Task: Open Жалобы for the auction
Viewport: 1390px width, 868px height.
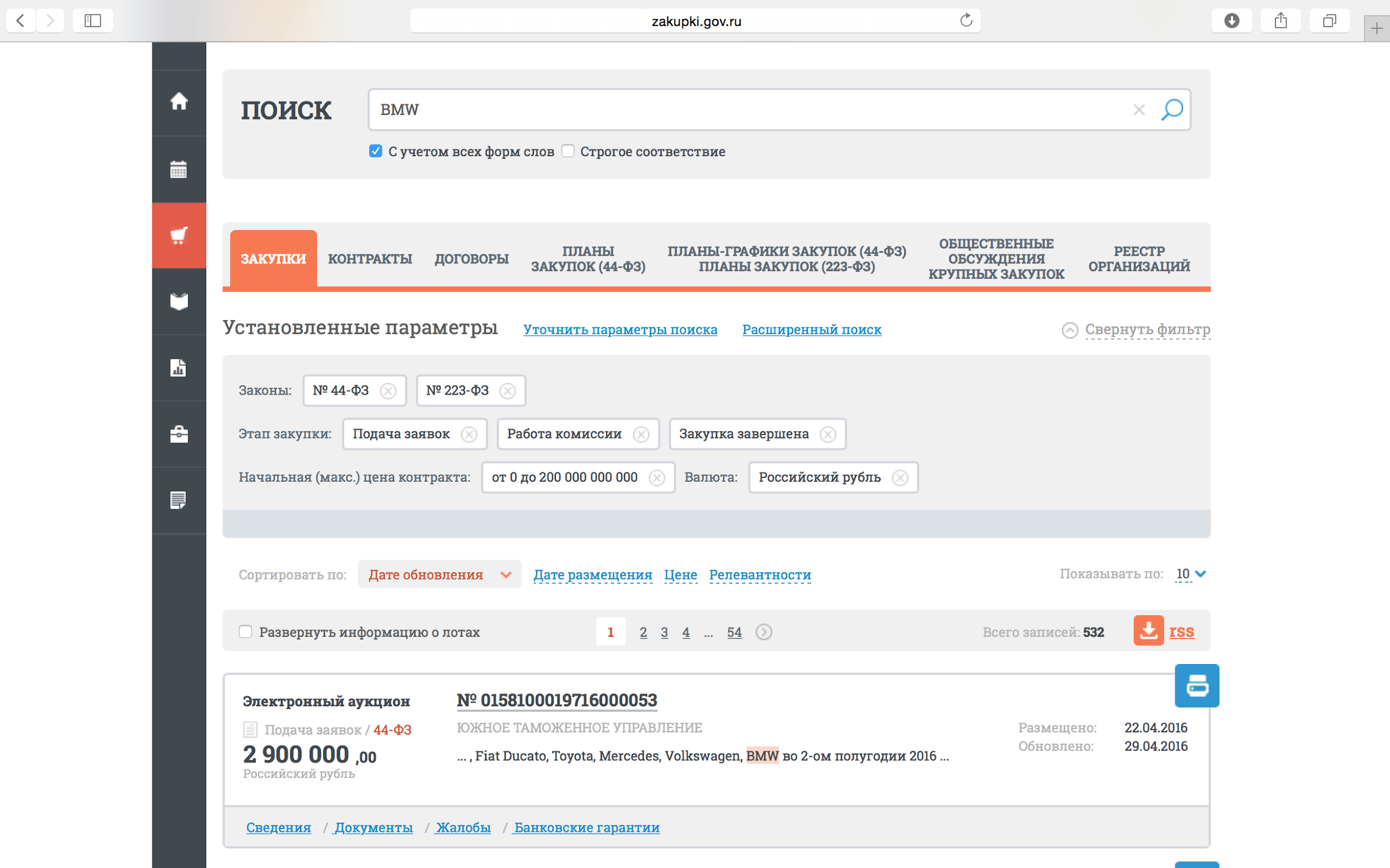Action: (463, 827)
